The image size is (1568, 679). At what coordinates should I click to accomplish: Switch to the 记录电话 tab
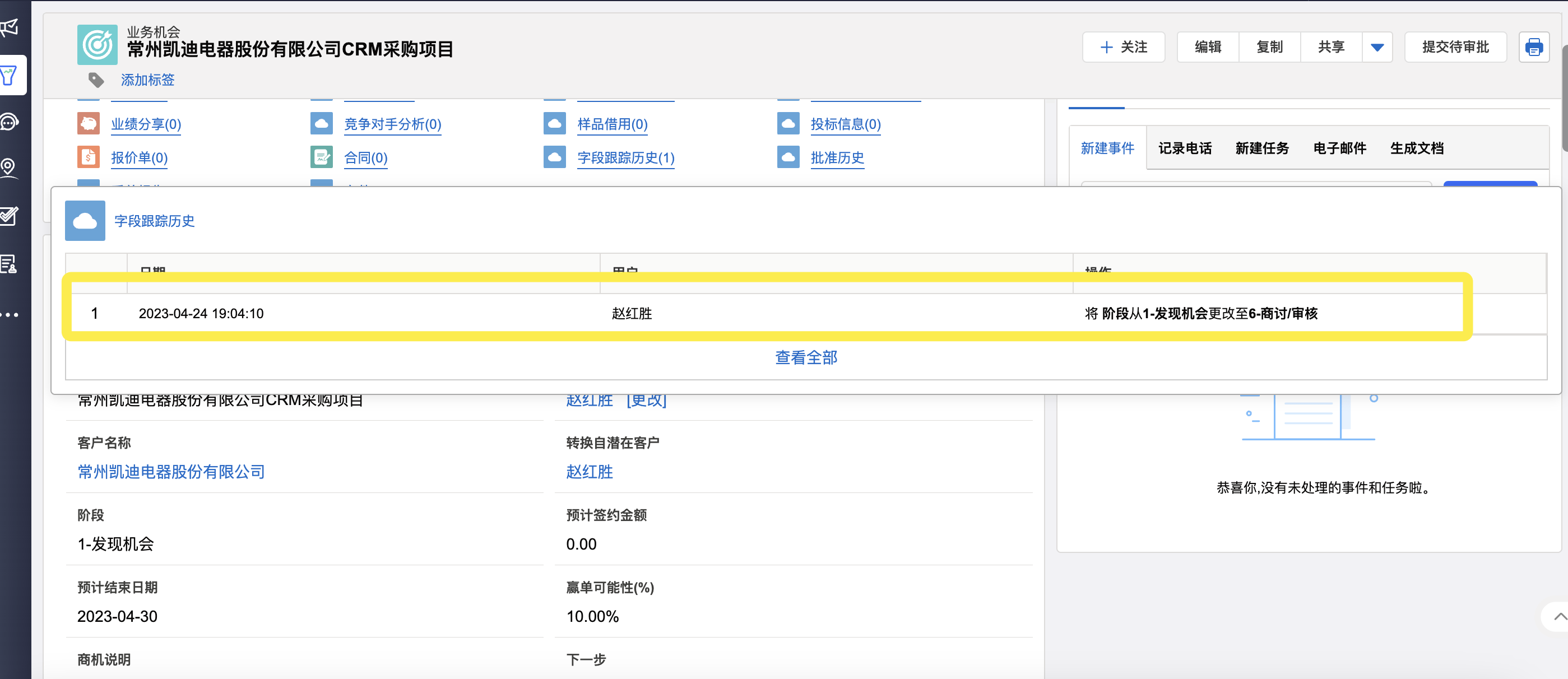coord(1185,148)
